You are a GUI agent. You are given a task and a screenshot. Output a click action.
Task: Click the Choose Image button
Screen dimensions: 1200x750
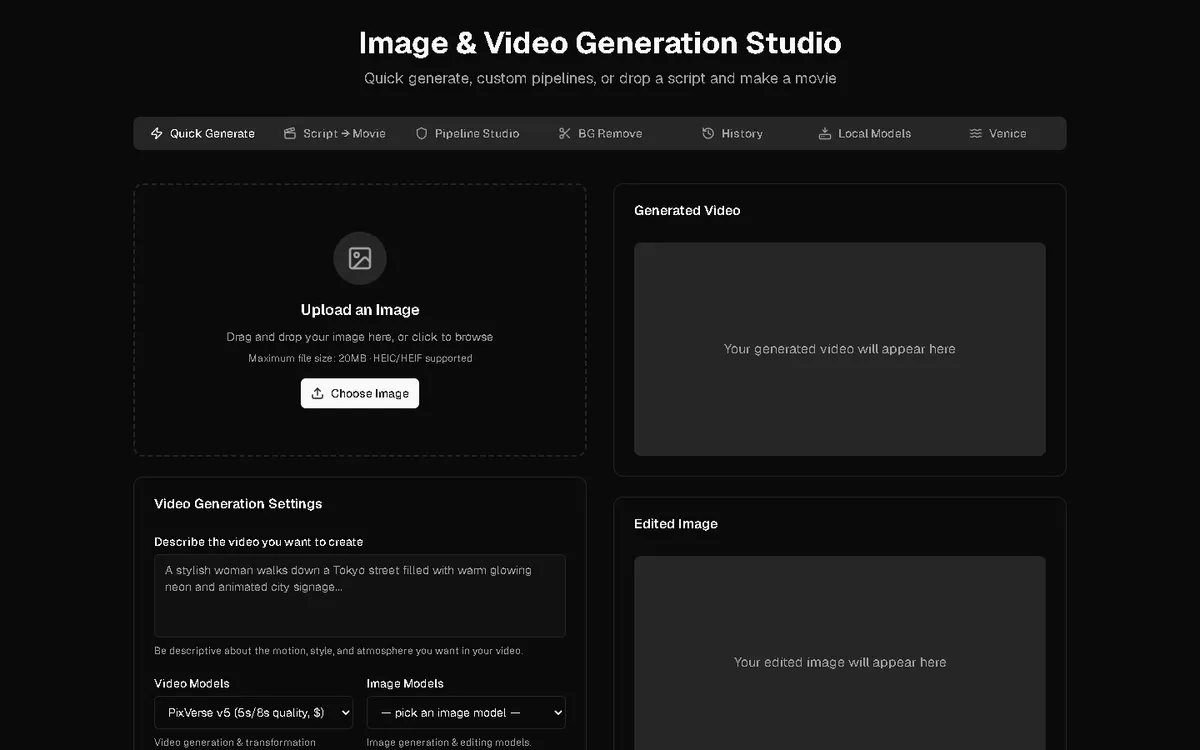coord(360,393)
